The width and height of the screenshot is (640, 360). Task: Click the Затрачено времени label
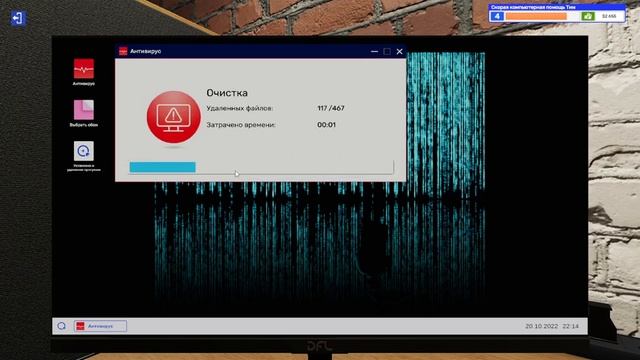(241, 124)
